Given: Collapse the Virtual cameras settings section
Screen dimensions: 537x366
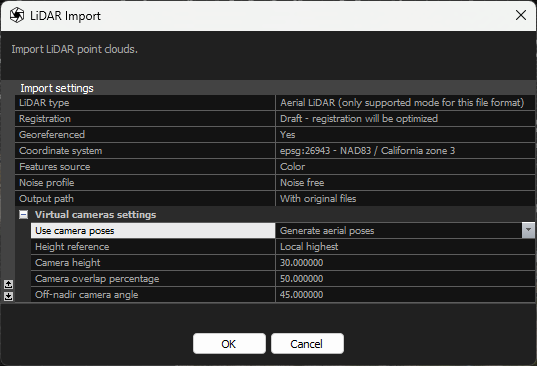Looking at the screenshot, I should tap(23, 215).
